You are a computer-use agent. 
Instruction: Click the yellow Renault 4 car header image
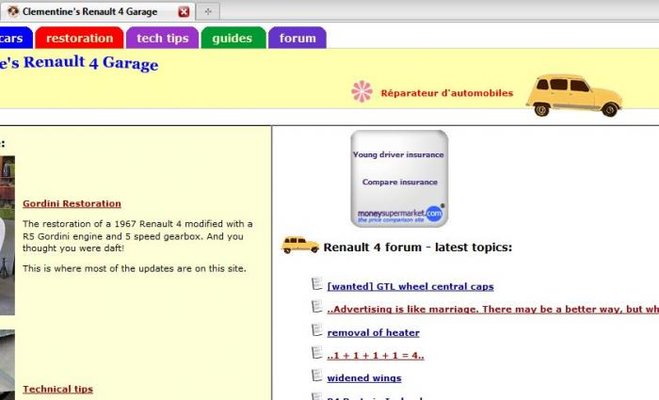coord(574,95)
